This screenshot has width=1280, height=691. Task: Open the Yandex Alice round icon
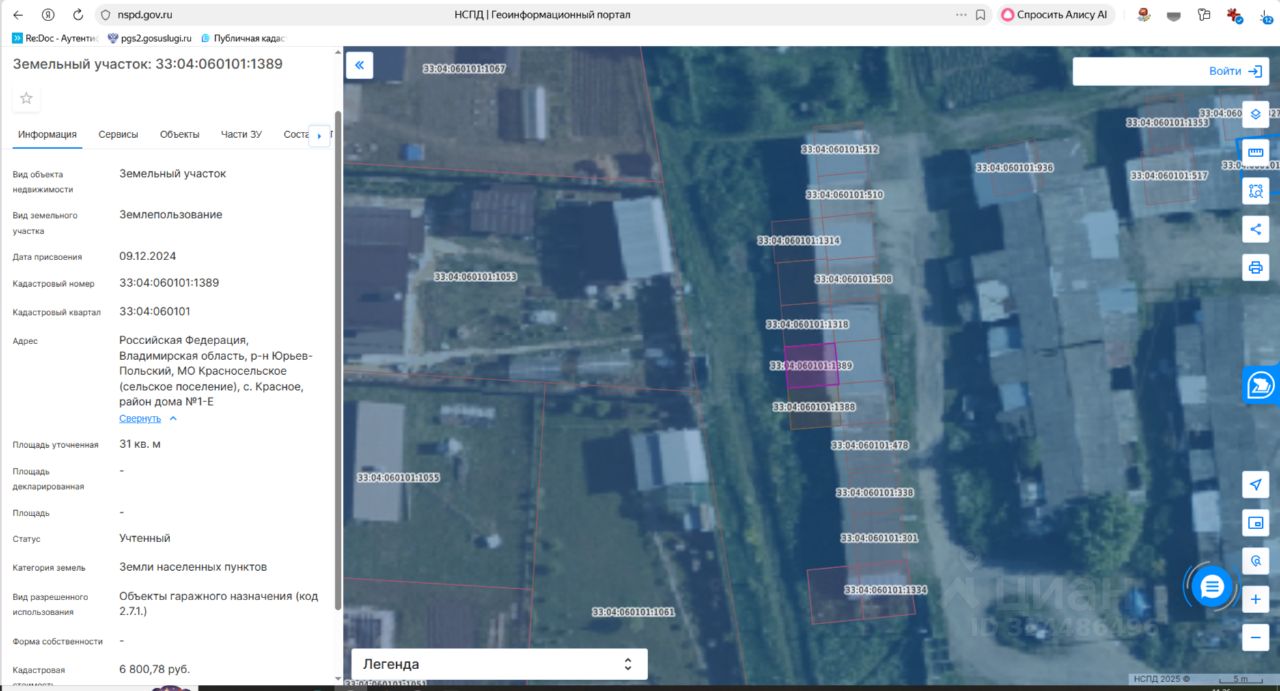48,15
